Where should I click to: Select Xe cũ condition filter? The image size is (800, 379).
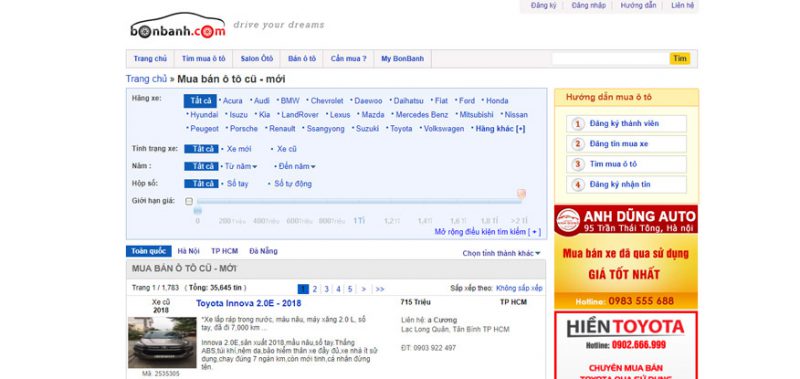pos(286,149)
